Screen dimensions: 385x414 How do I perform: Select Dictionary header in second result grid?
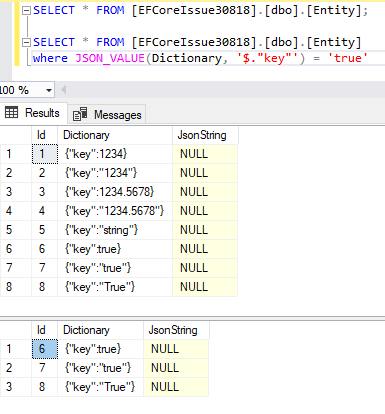pyautogui.click(x=100, y=330)
